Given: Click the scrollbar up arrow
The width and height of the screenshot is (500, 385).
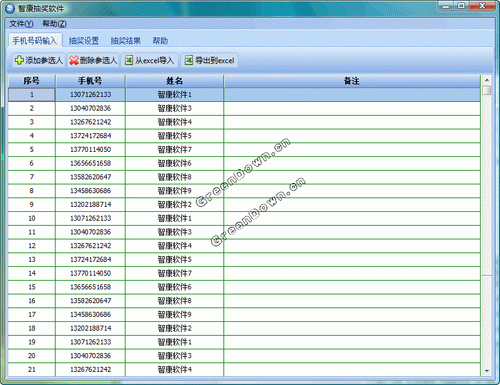Looking at the screenshot, I should (487, 80).
